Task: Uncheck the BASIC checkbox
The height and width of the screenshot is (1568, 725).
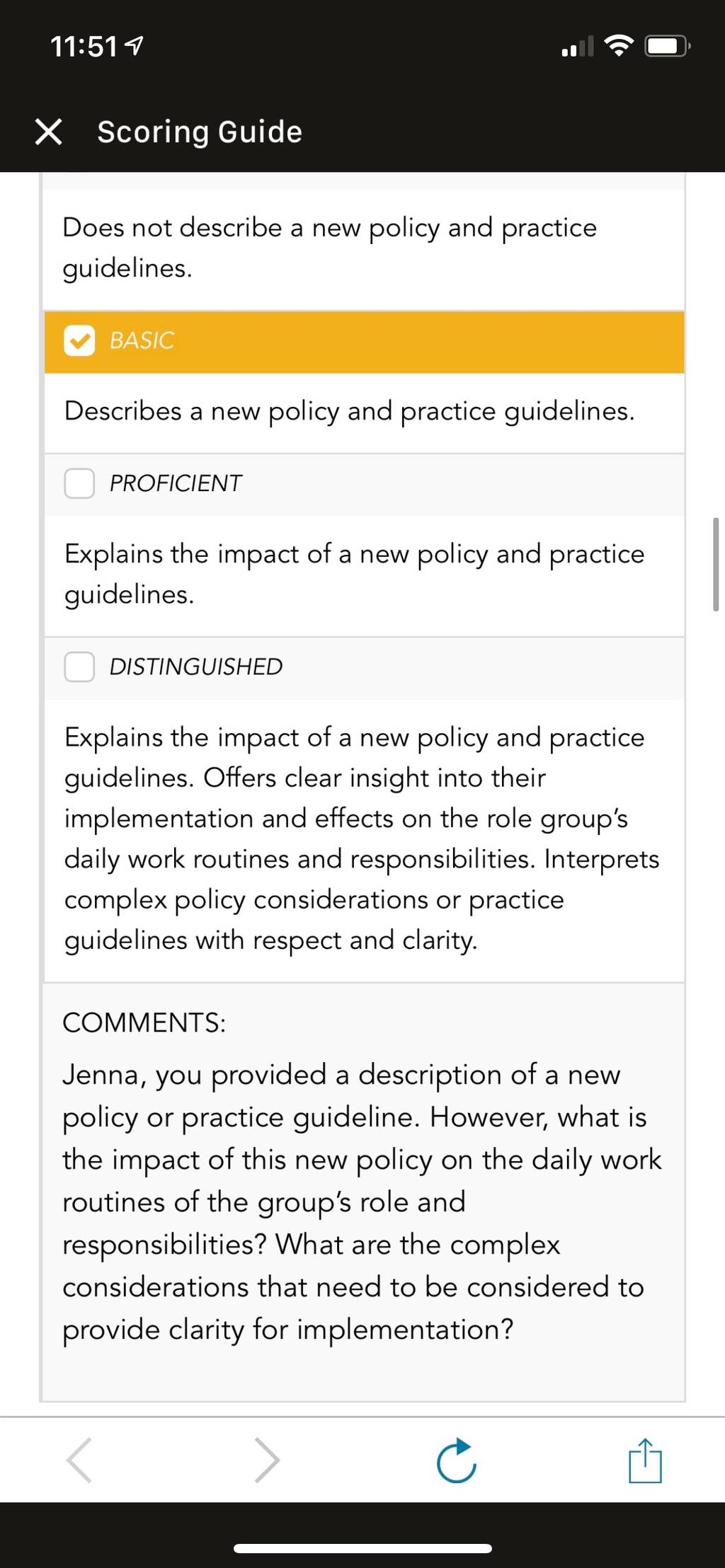Action: click(x=79, y=341)
